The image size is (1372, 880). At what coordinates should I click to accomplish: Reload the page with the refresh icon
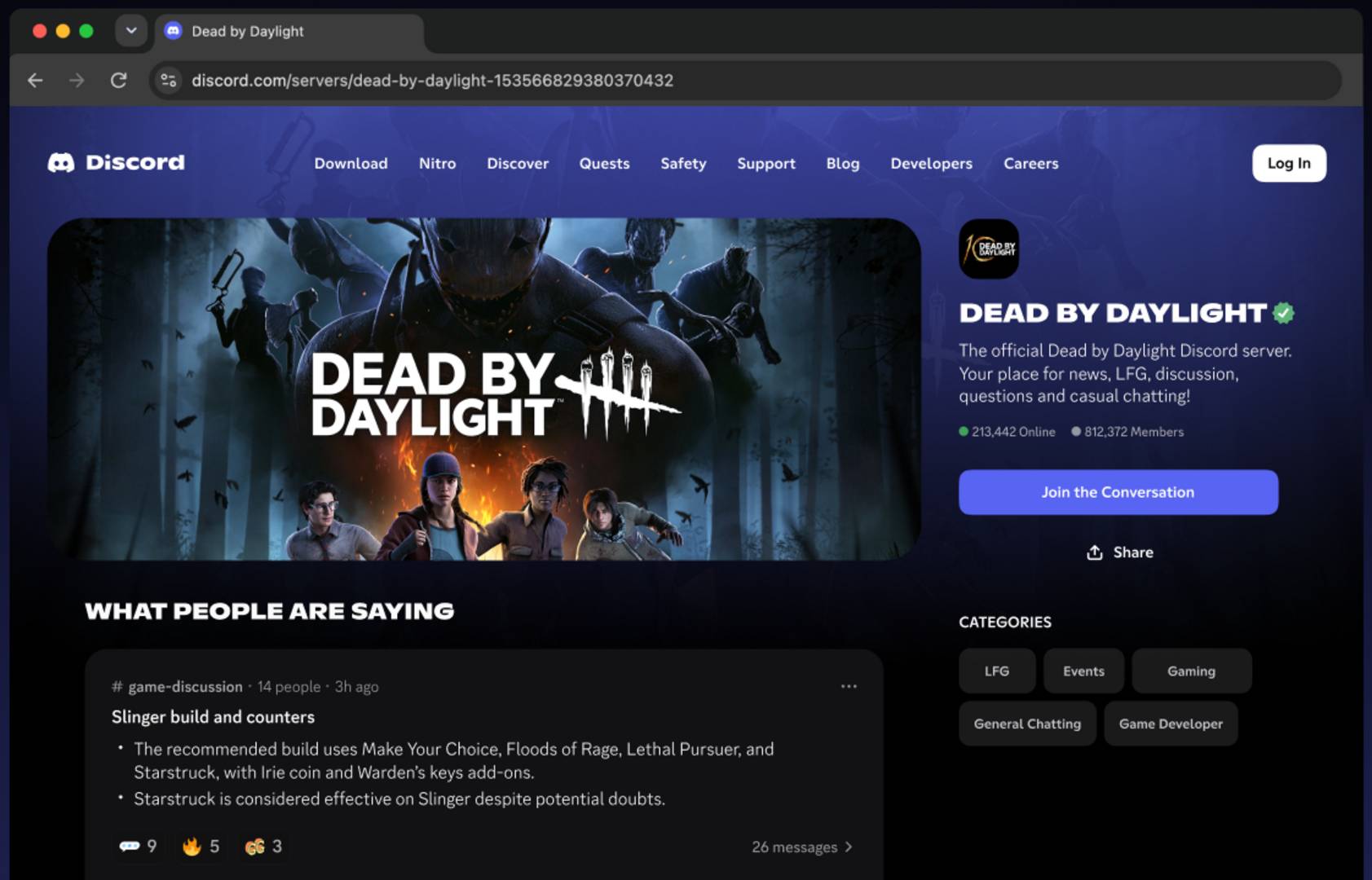tap(118, 80)
